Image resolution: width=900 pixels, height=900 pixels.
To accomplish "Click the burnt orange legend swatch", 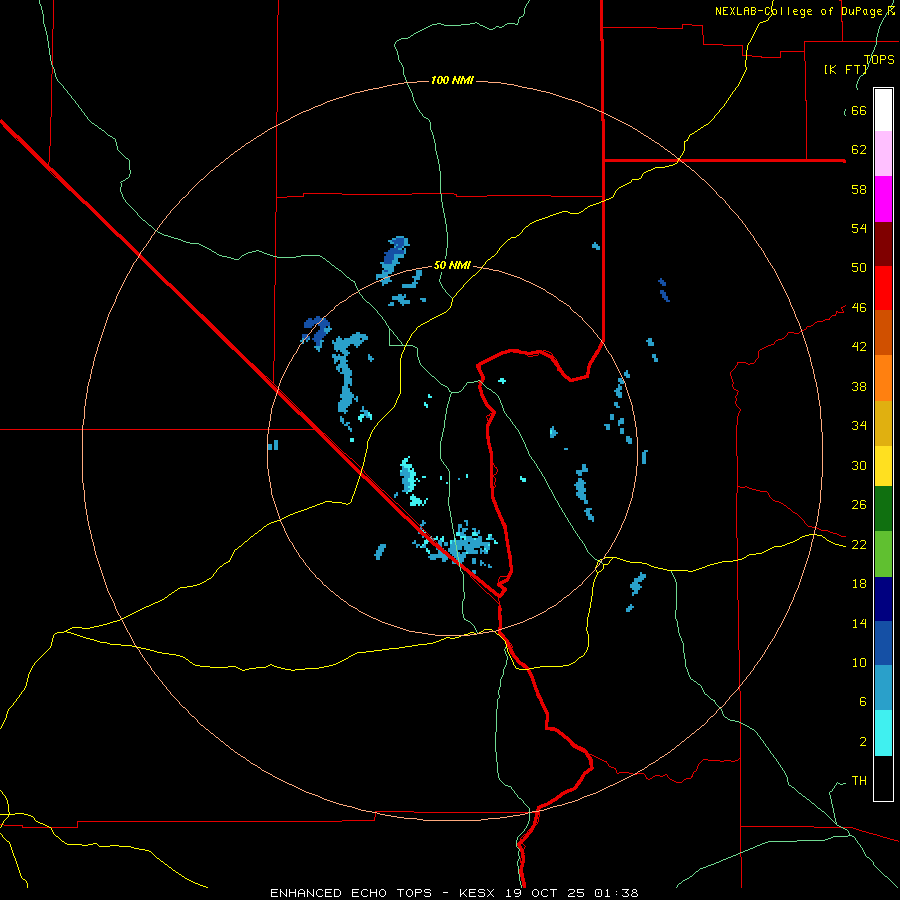I will [x=883, y=332].
